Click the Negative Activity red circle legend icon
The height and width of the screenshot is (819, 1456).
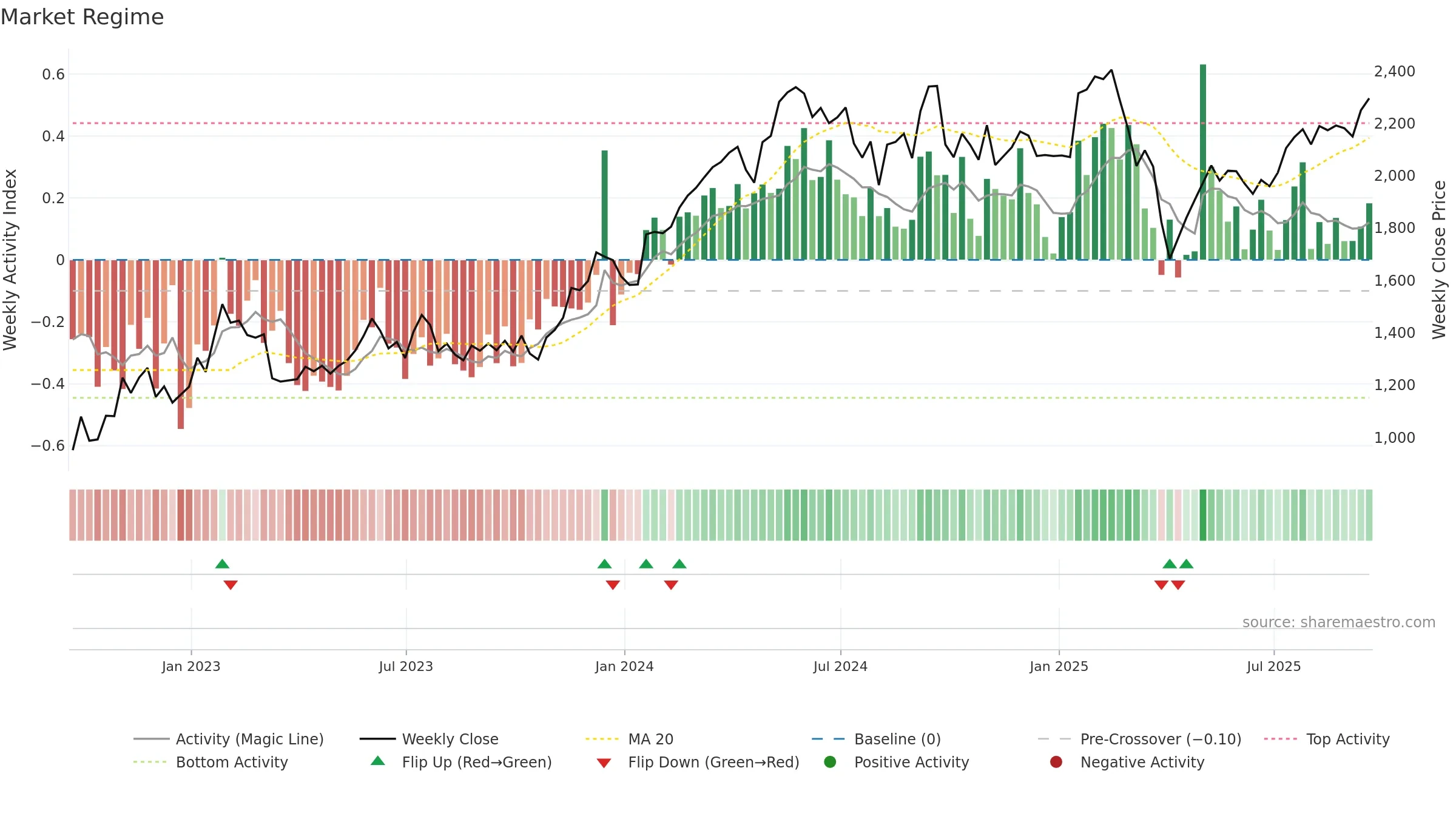pyautogui.click(x=1056, y=761)
